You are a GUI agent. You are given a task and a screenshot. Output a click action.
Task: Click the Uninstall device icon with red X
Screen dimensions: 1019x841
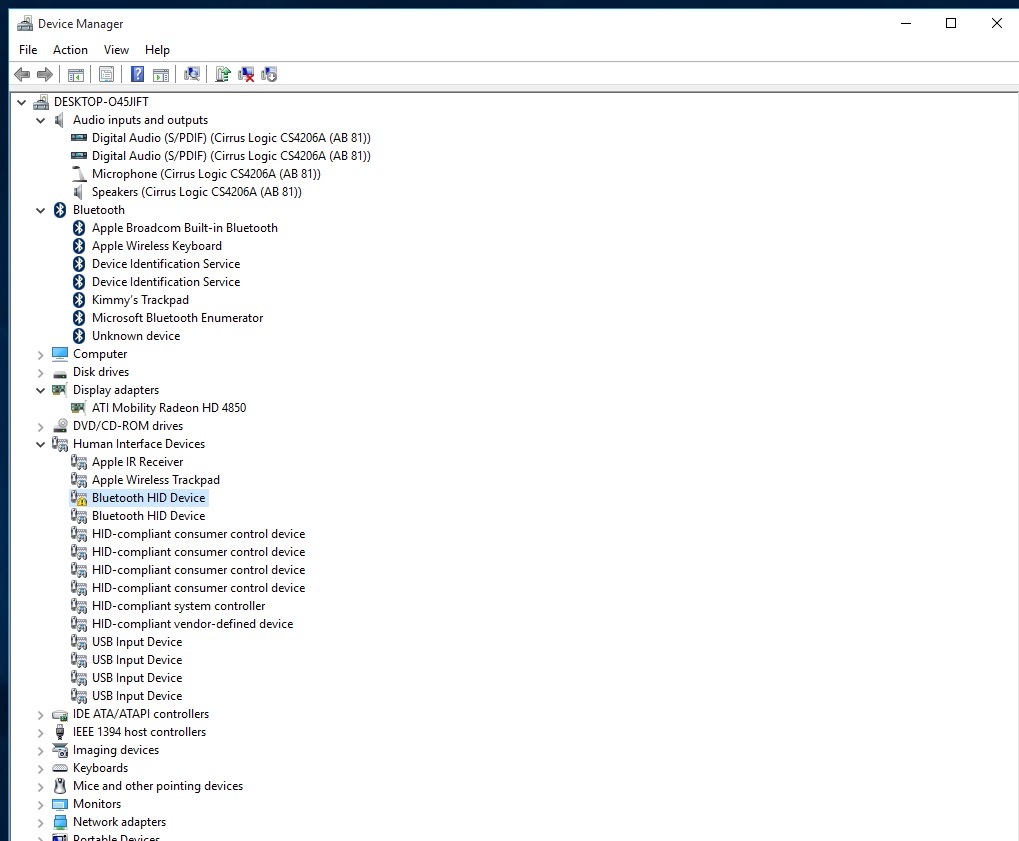[246, 75]
